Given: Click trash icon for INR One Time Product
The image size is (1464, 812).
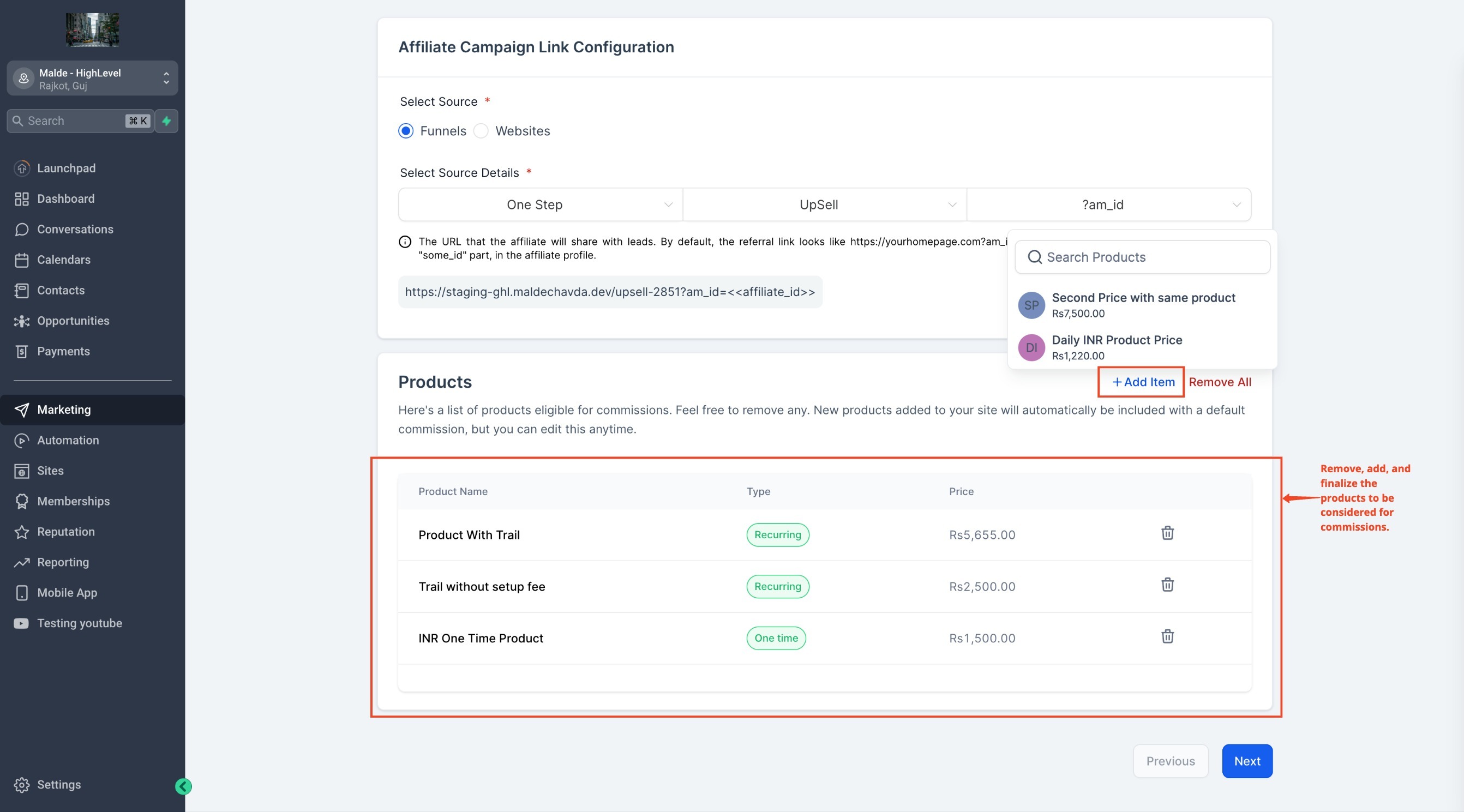Looking at the screenshot, I should pyautogui.click(x=1167, y=636).
